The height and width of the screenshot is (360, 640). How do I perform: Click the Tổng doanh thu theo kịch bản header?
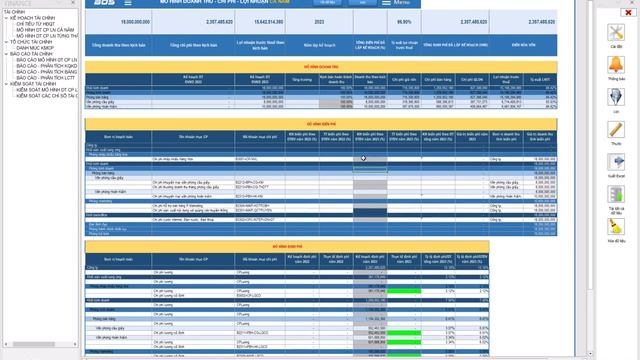click(x=118, y=45)
